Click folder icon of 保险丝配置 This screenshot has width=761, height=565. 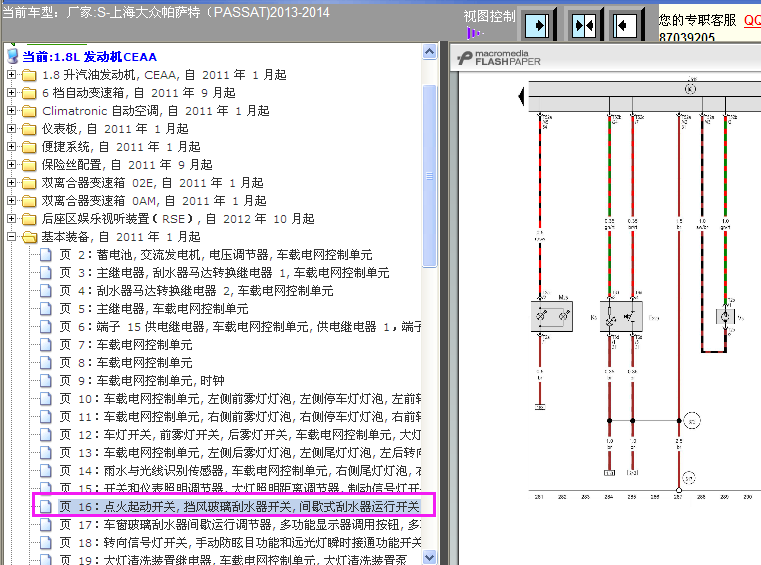click(x=29, y=165)
